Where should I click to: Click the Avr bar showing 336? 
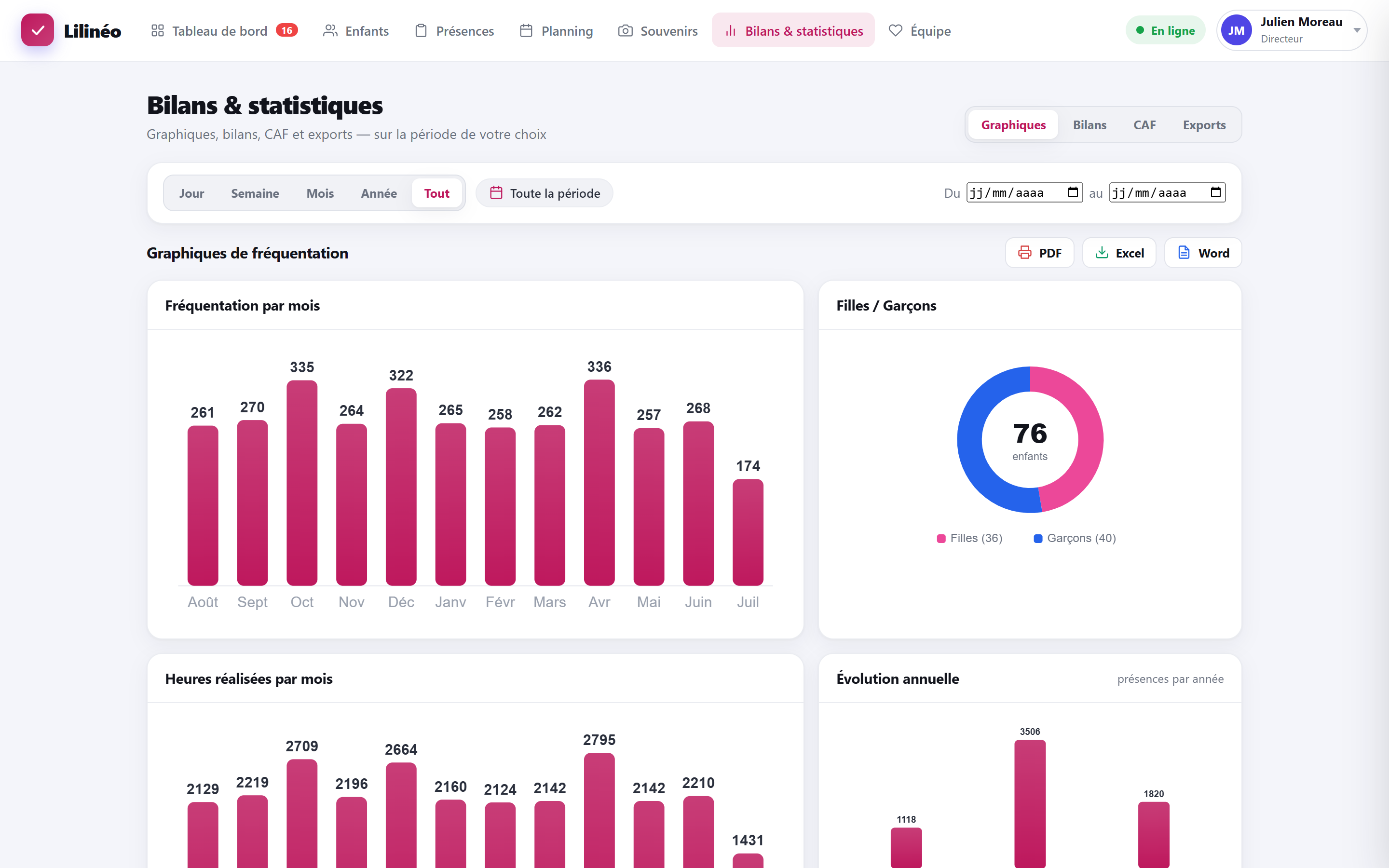[x=599, y=483]
